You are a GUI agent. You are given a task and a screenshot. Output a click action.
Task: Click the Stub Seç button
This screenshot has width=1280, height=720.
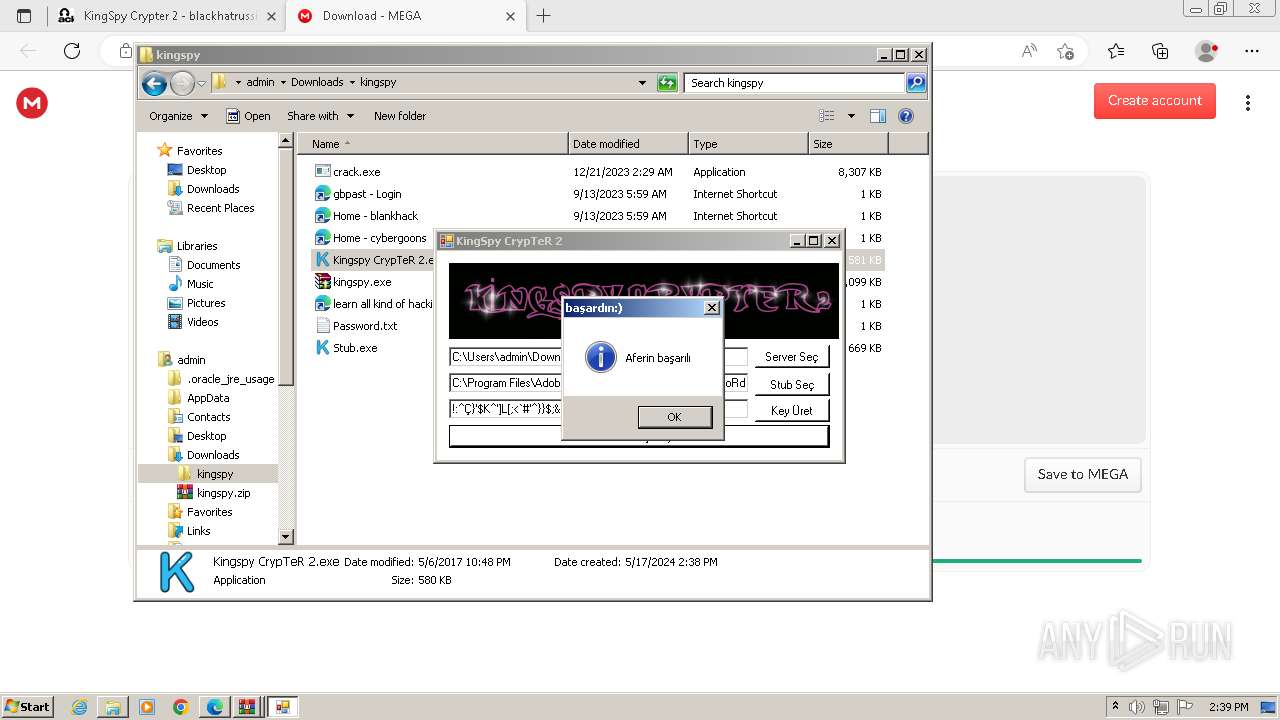pyautogui.click(x=791, y=385)
